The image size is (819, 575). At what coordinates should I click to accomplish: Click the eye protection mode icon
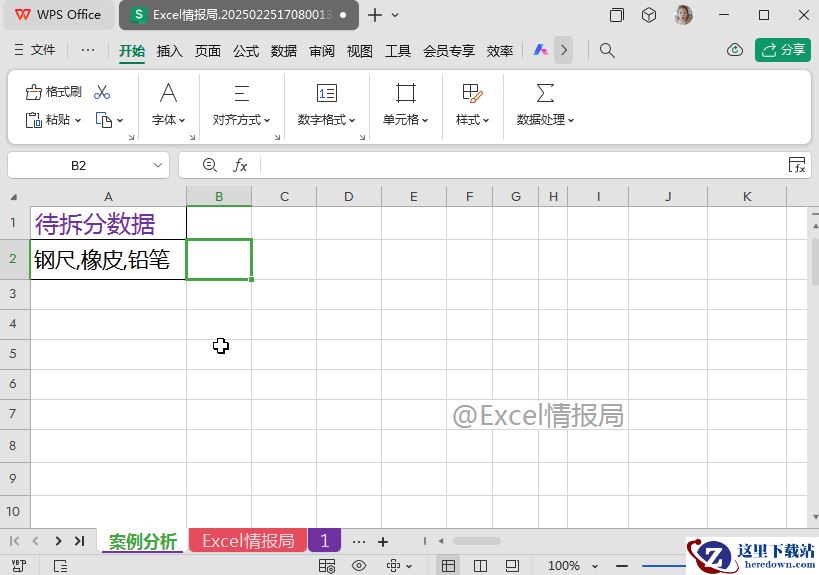click(359, 566)
